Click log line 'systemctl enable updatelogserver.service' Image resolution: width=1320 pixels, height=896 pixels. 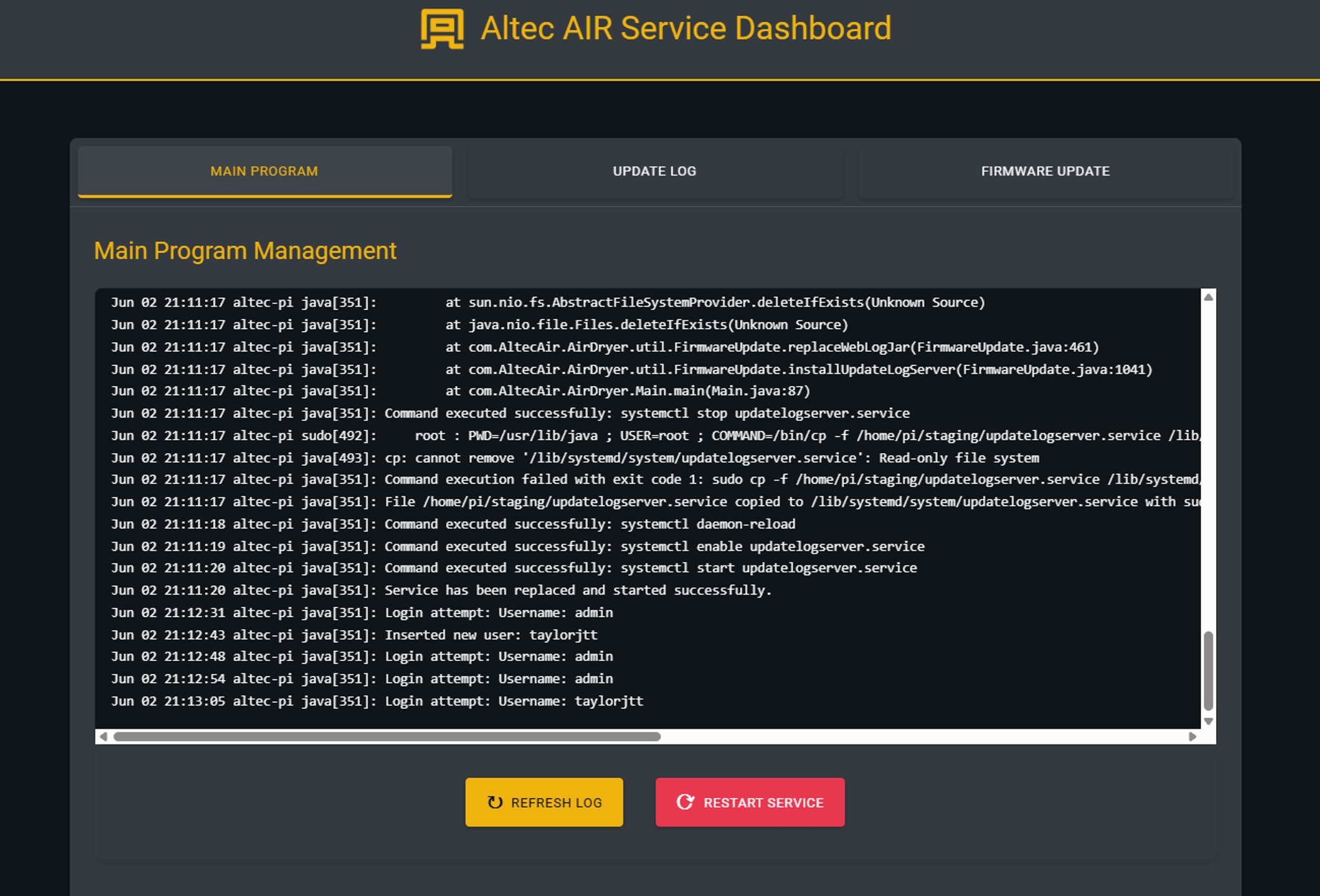pyautogui.click(x=517, y=546)
